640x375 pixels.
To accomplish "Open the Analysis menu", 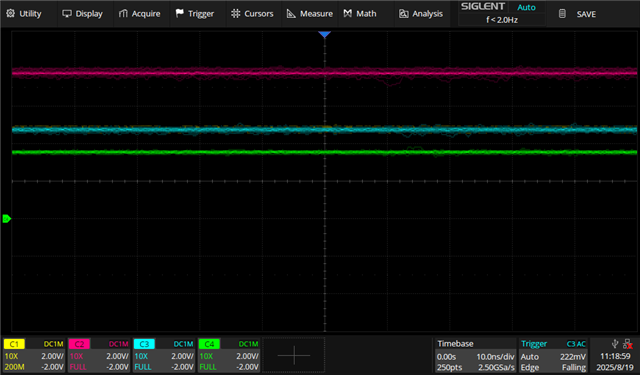I will point(421,13).
